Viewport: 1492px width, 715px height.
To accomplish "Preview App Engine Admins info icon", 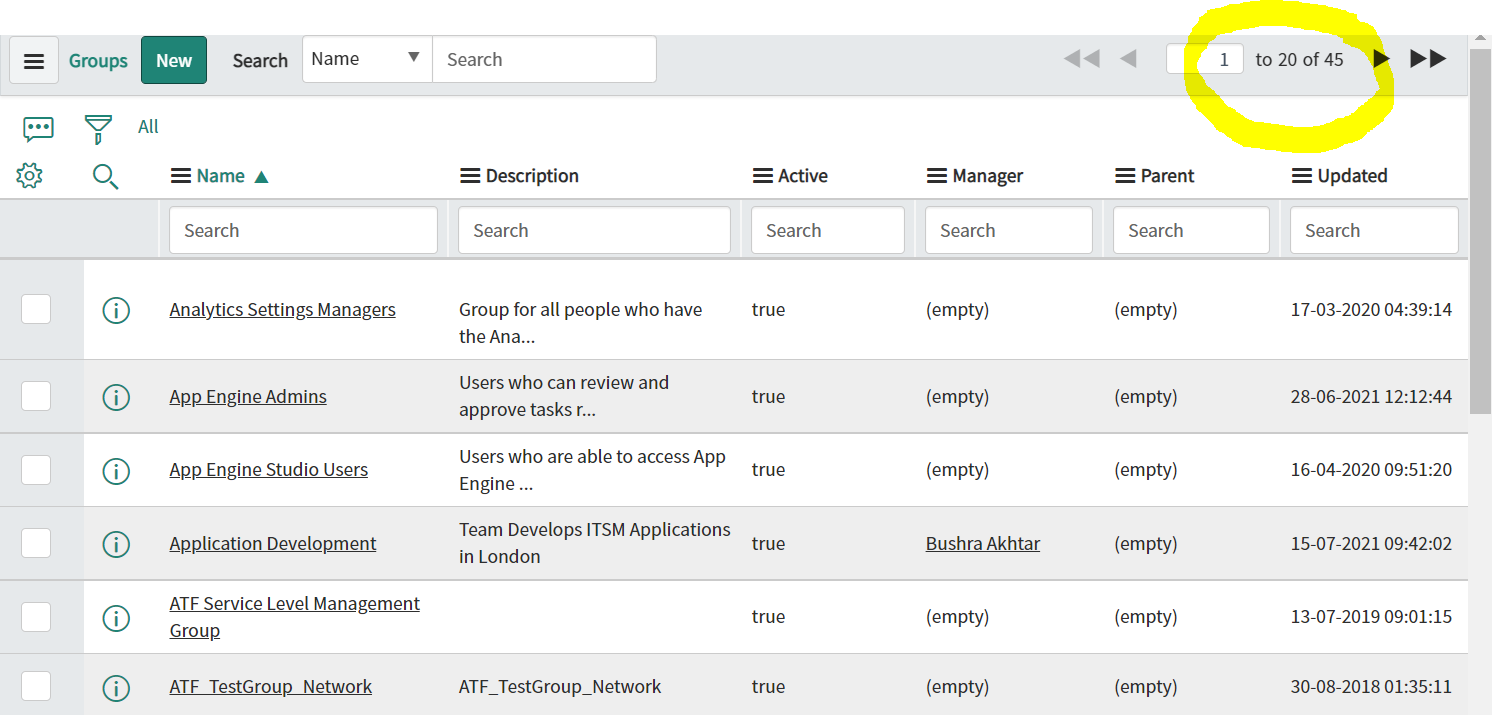I will [x=117, y=397].
